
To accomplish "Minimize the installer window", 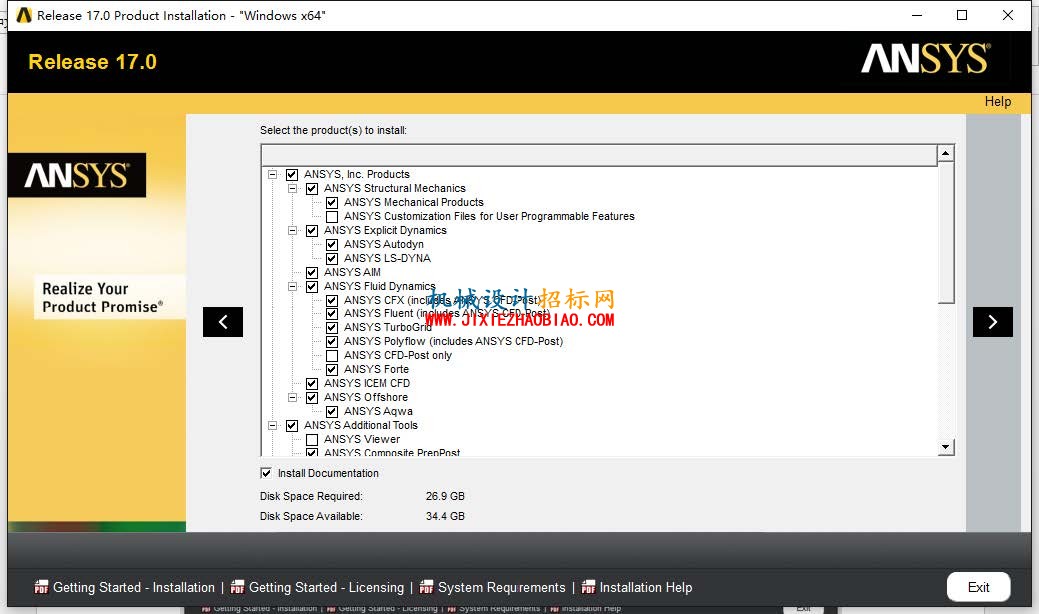I will pos(917,15).
